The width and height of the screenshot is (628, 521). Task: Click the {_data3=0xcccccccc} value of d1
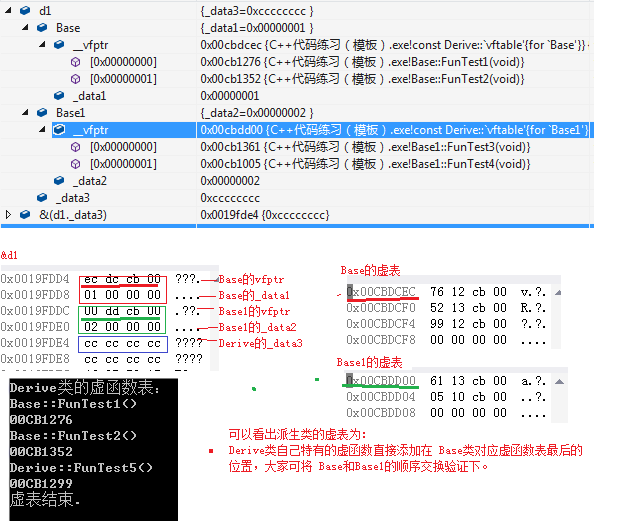tap(257, 11)
